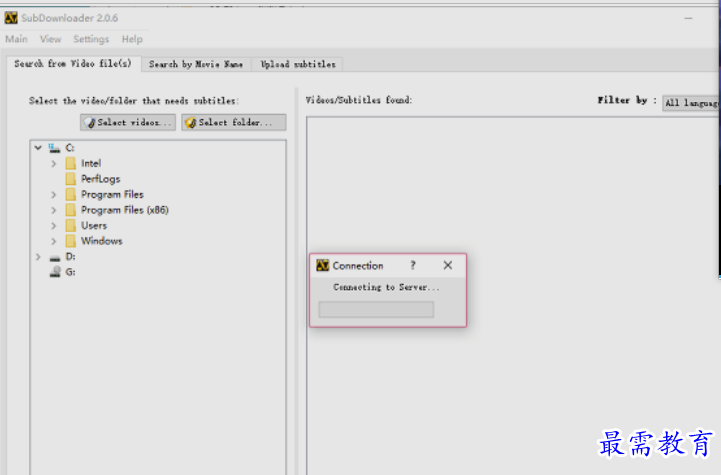The image size is (721, 475).
Task: Select the Program Files folder icon
Action: (x=70, y=195)
